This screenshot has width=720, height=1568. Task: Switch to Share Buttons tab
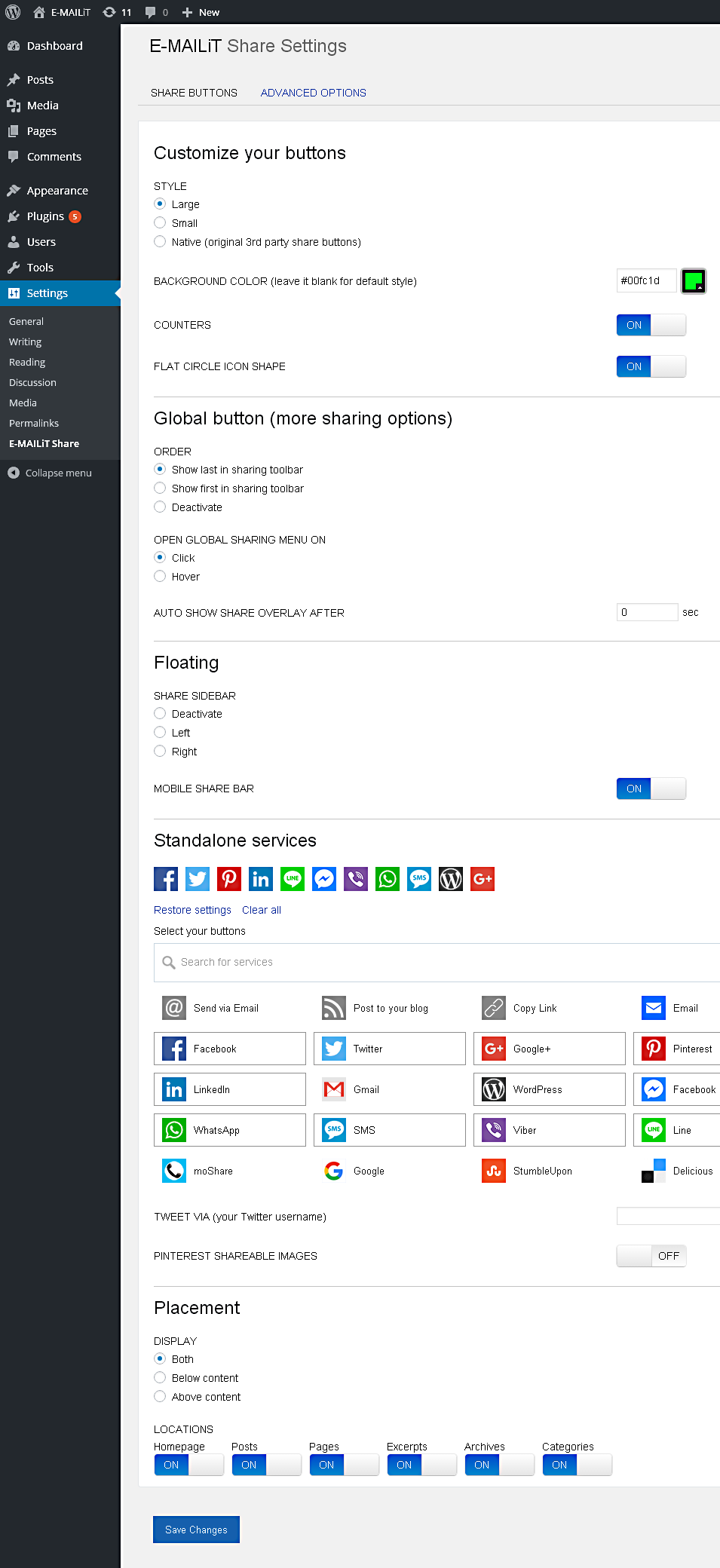click(x=194, y=93)
